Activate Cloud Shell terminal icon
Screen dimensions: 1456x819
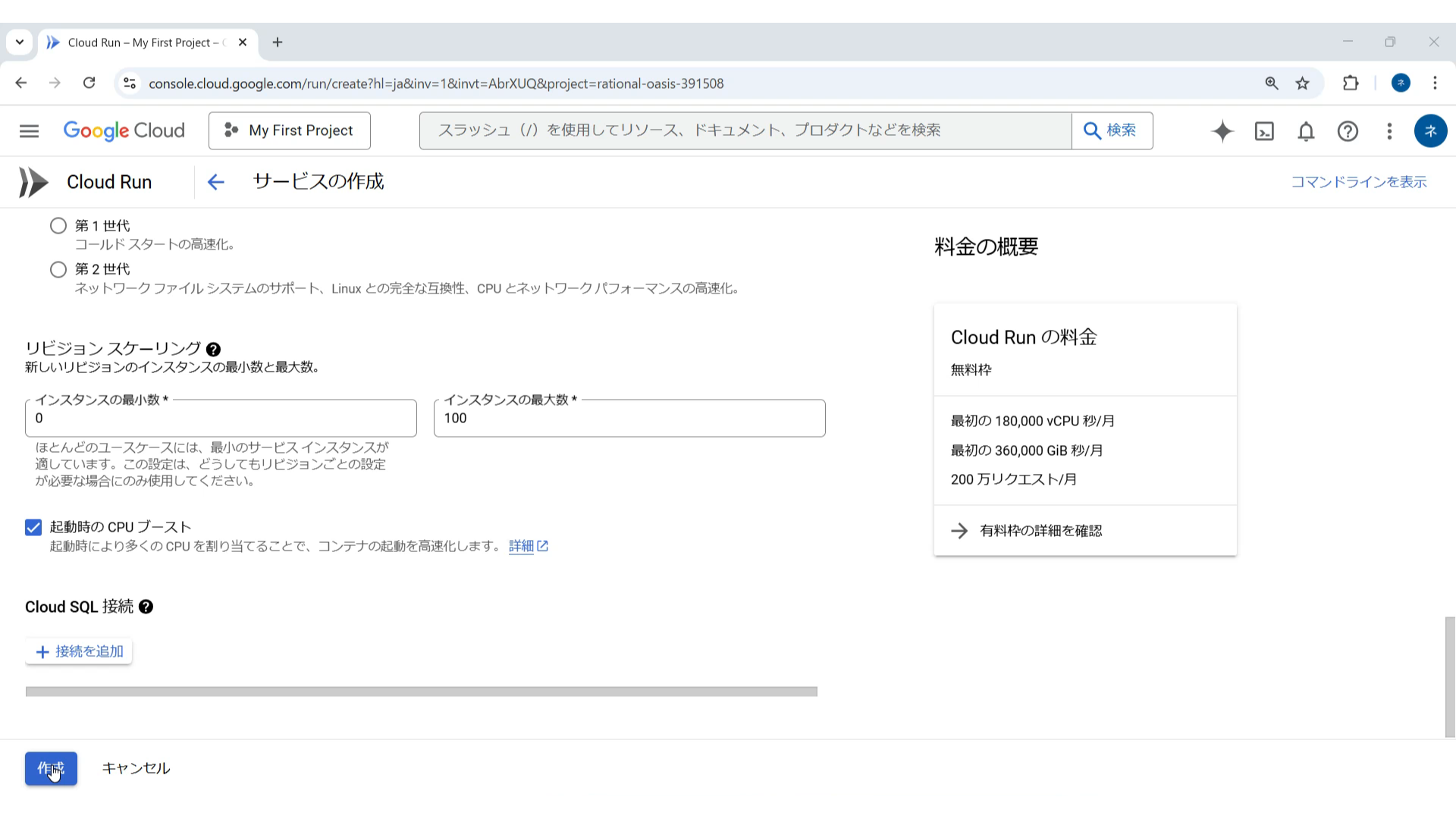click(1264, 131)
